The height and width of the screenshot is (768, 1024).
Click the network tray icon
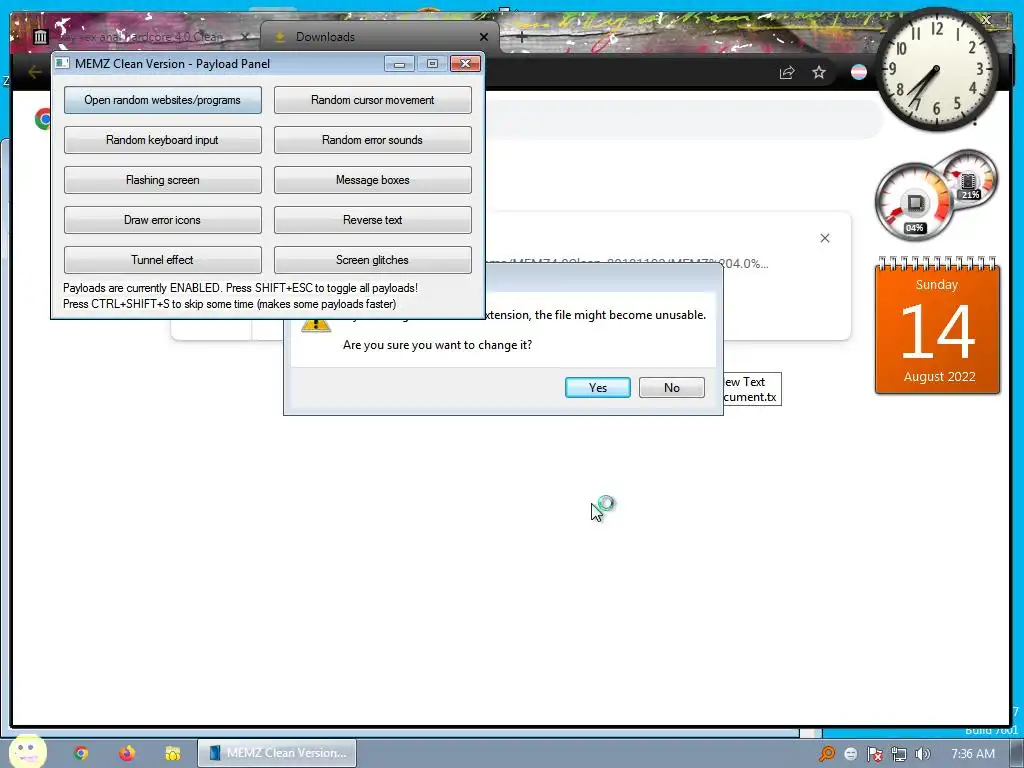pos(899,754)
